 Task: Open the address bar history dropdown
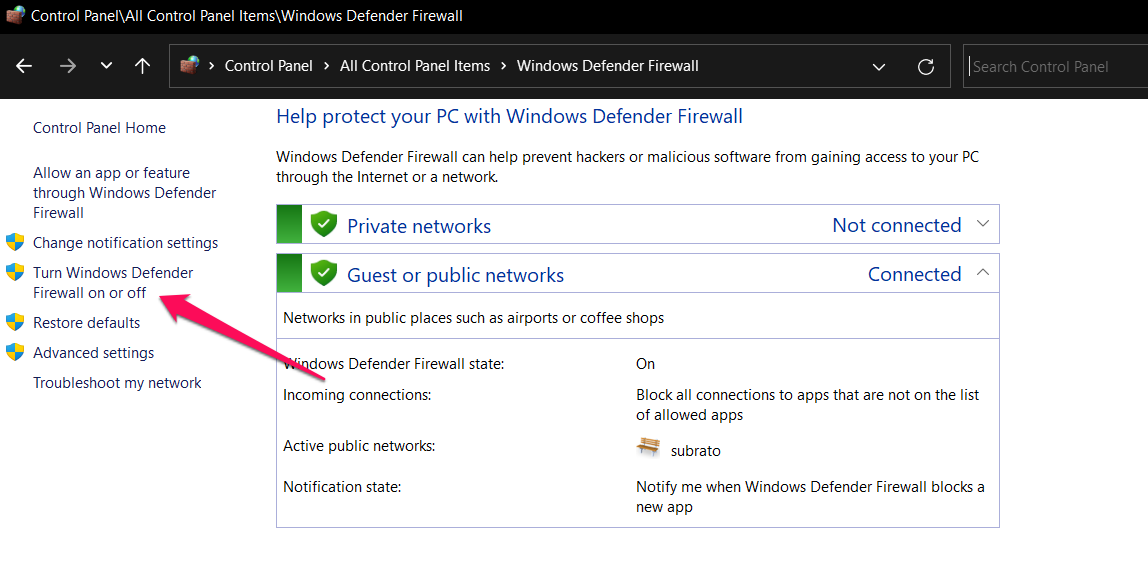click(878, 66)
